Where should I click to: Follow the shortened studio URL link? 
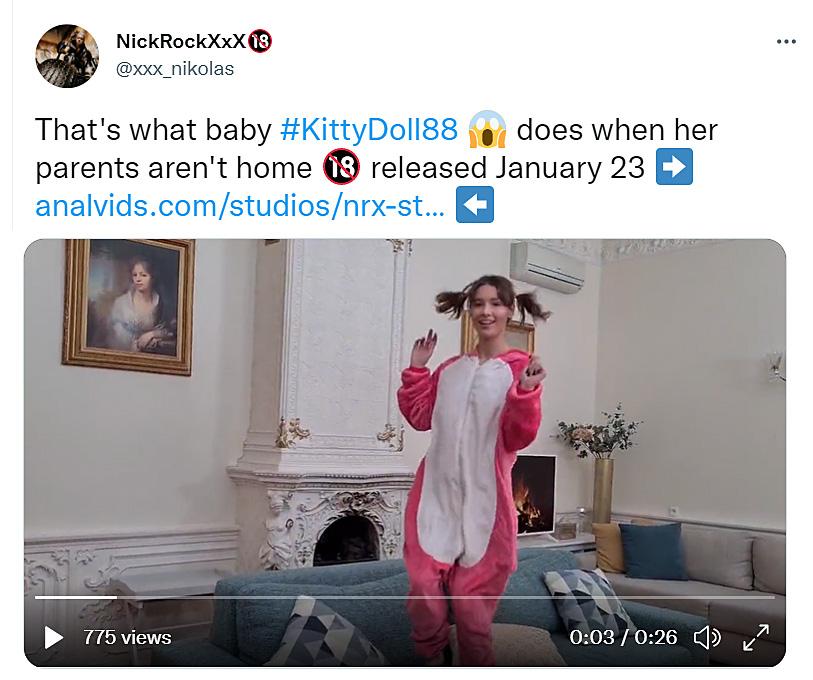click(240, 206)
